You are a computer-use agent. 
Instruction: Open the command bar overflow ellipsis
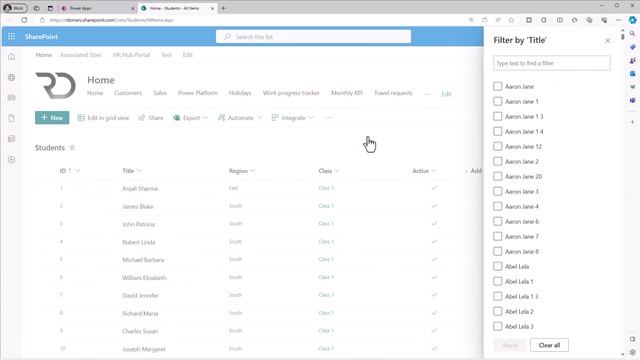pyautogui.click(x=329, y=118)
